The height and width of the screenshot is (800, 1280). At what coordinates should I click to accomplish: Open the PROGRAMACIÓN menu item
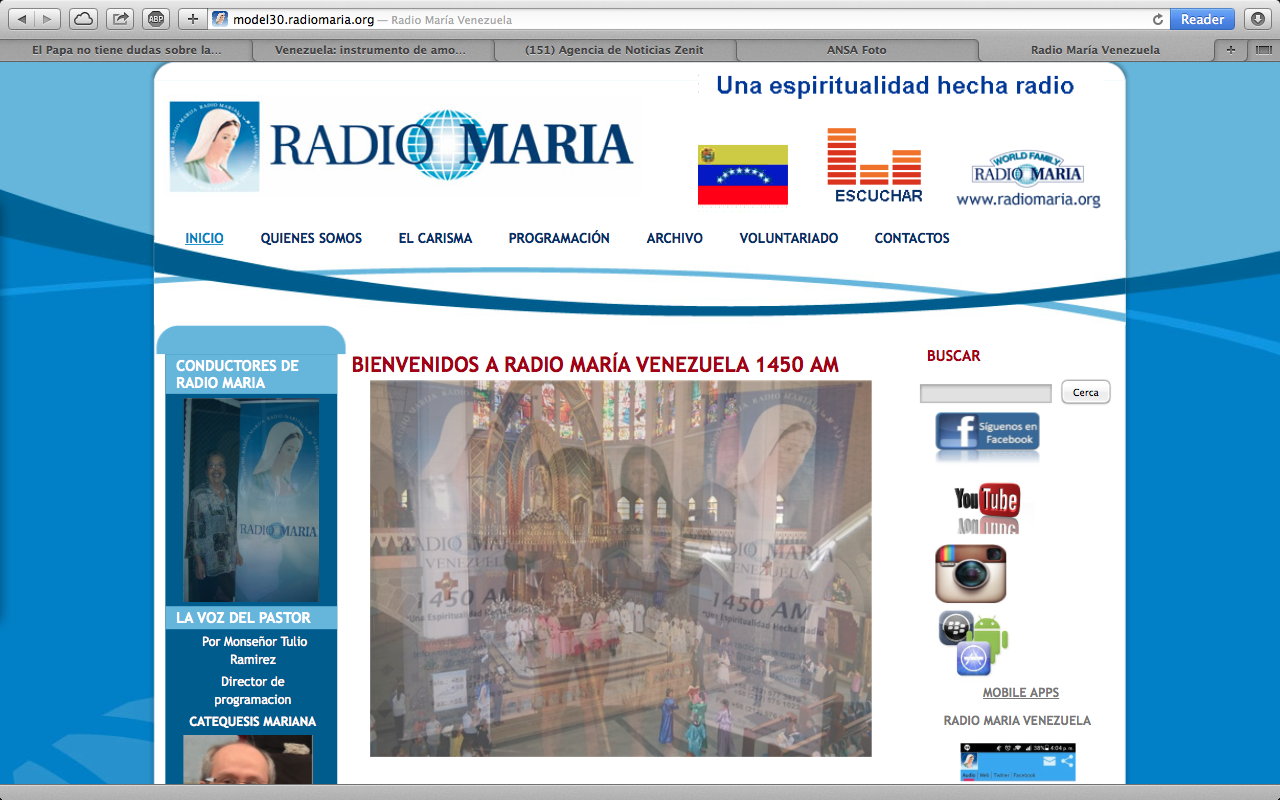click(x=559, y=238)
